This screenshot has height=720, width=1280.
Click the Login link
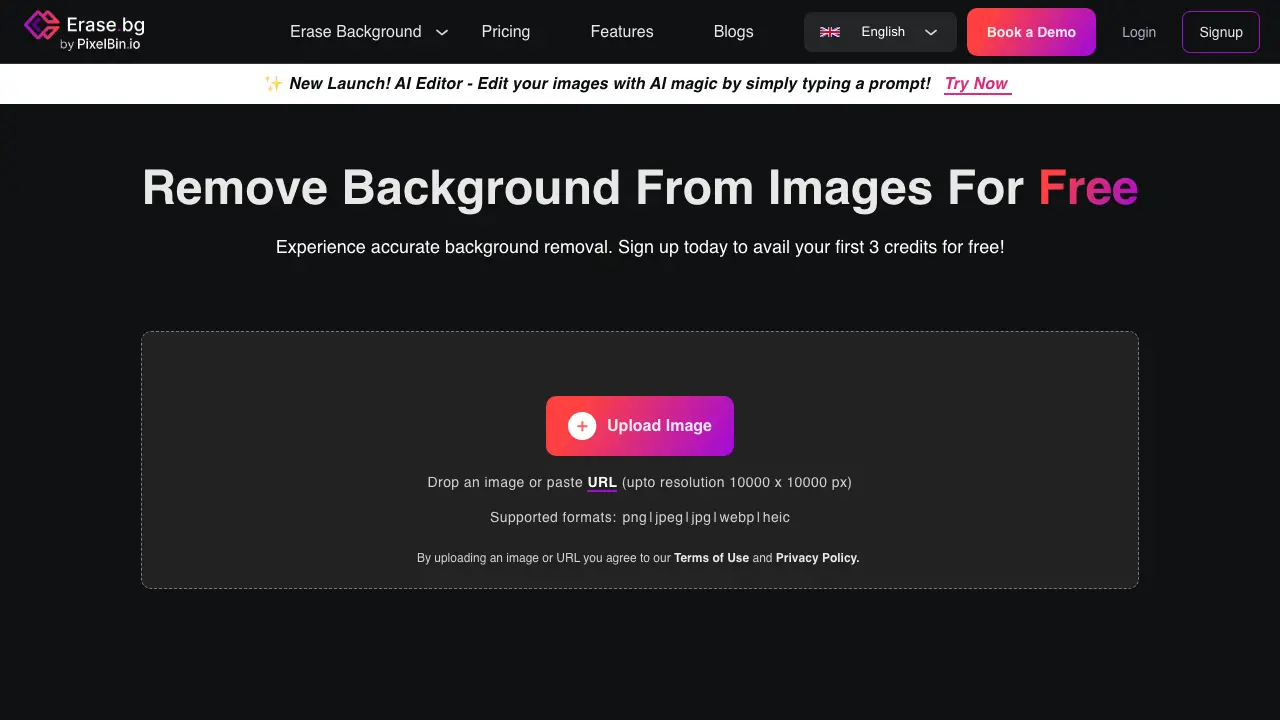1139,32
